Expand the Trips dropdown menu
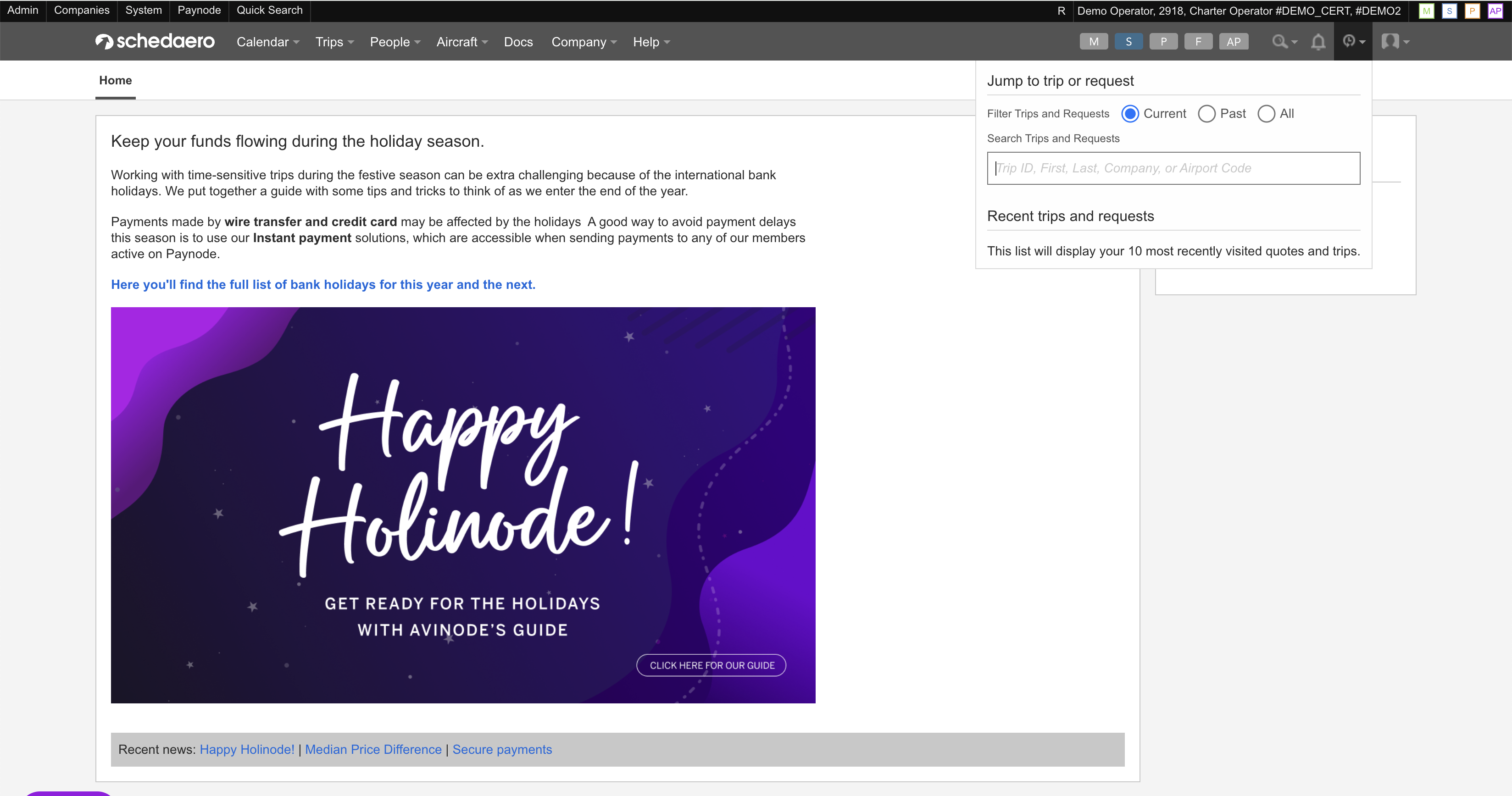Viewport: 1512px width, 796px height. [x=334, y=42]
